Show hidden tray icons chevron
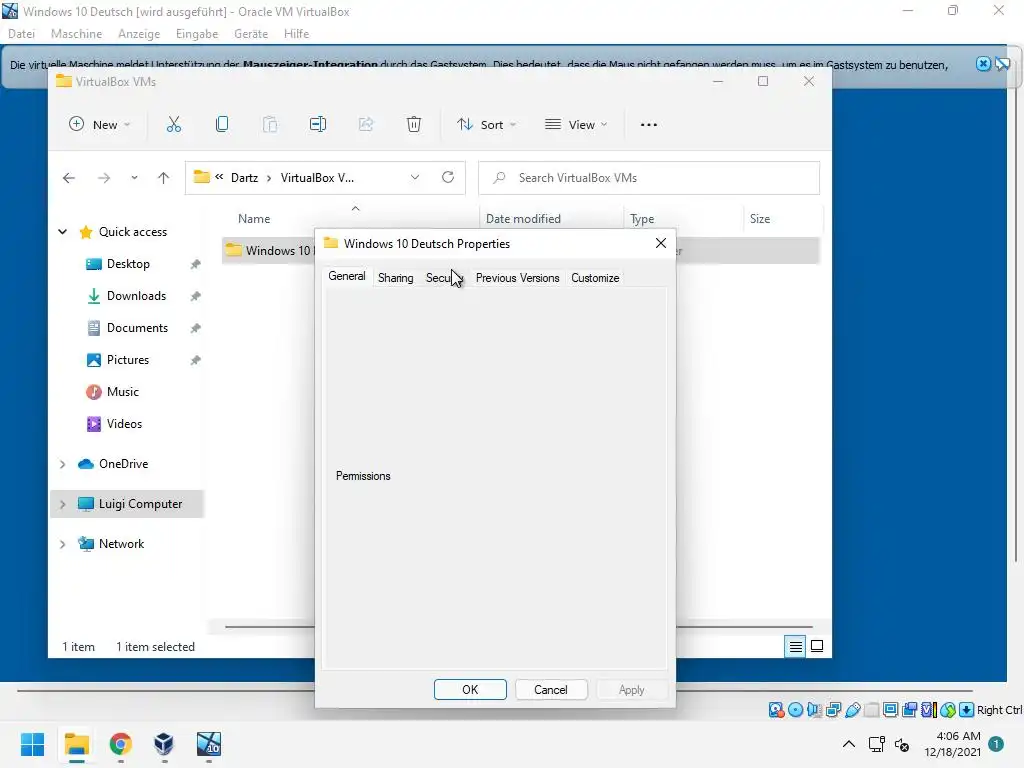 tap(849, 744)
